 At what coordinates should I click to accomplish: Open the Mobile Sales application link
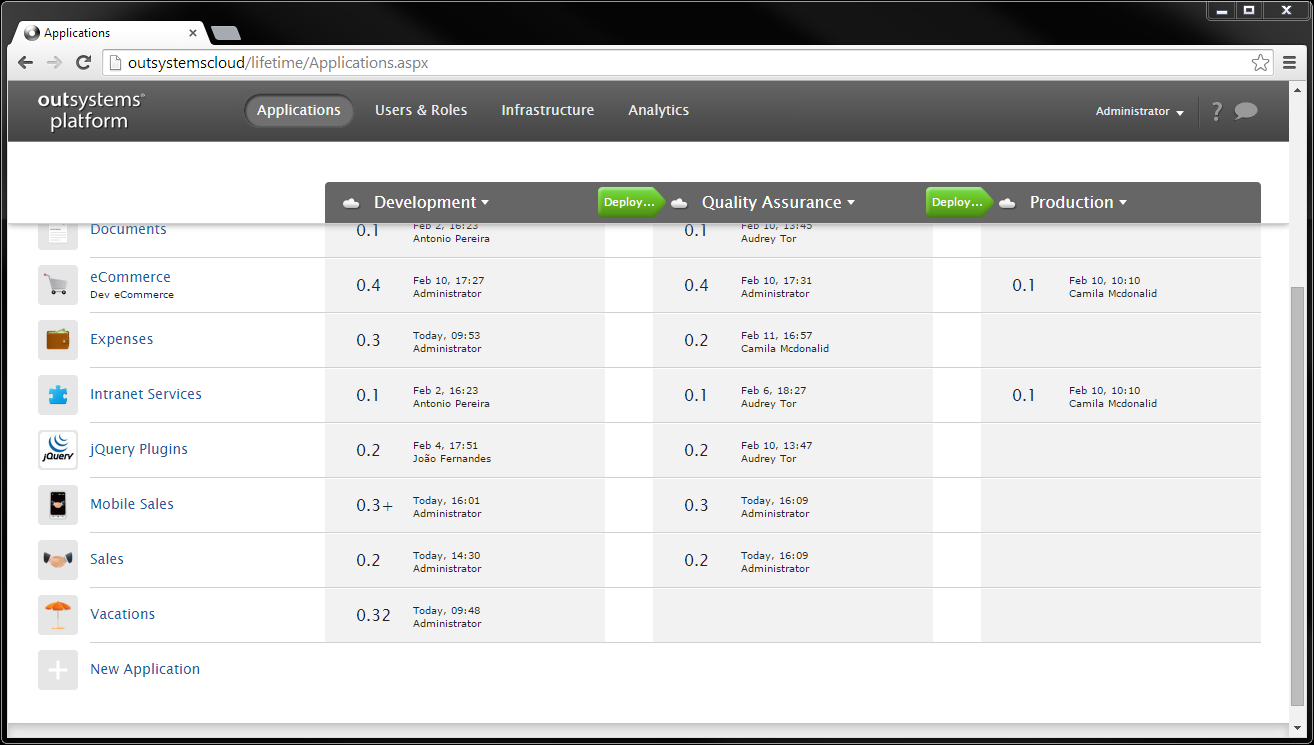pos(132,504)
